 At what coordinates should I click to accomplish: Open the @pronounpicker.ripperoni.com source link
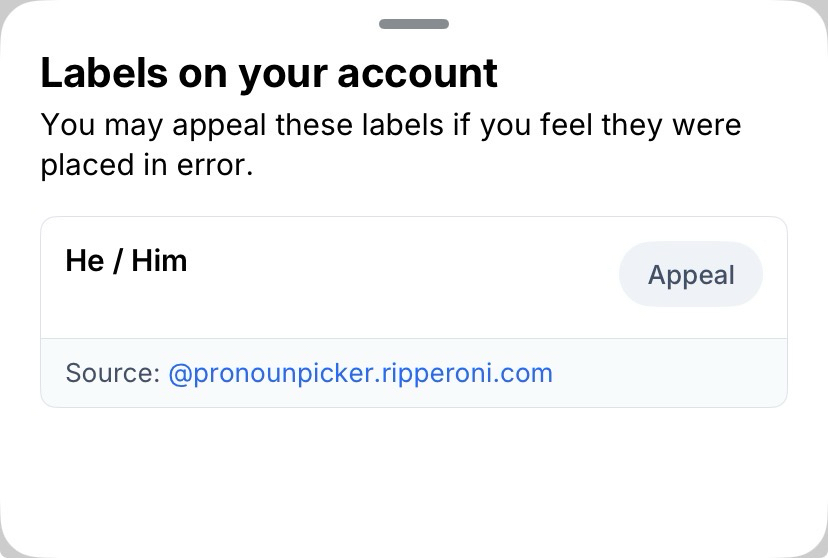360,374
